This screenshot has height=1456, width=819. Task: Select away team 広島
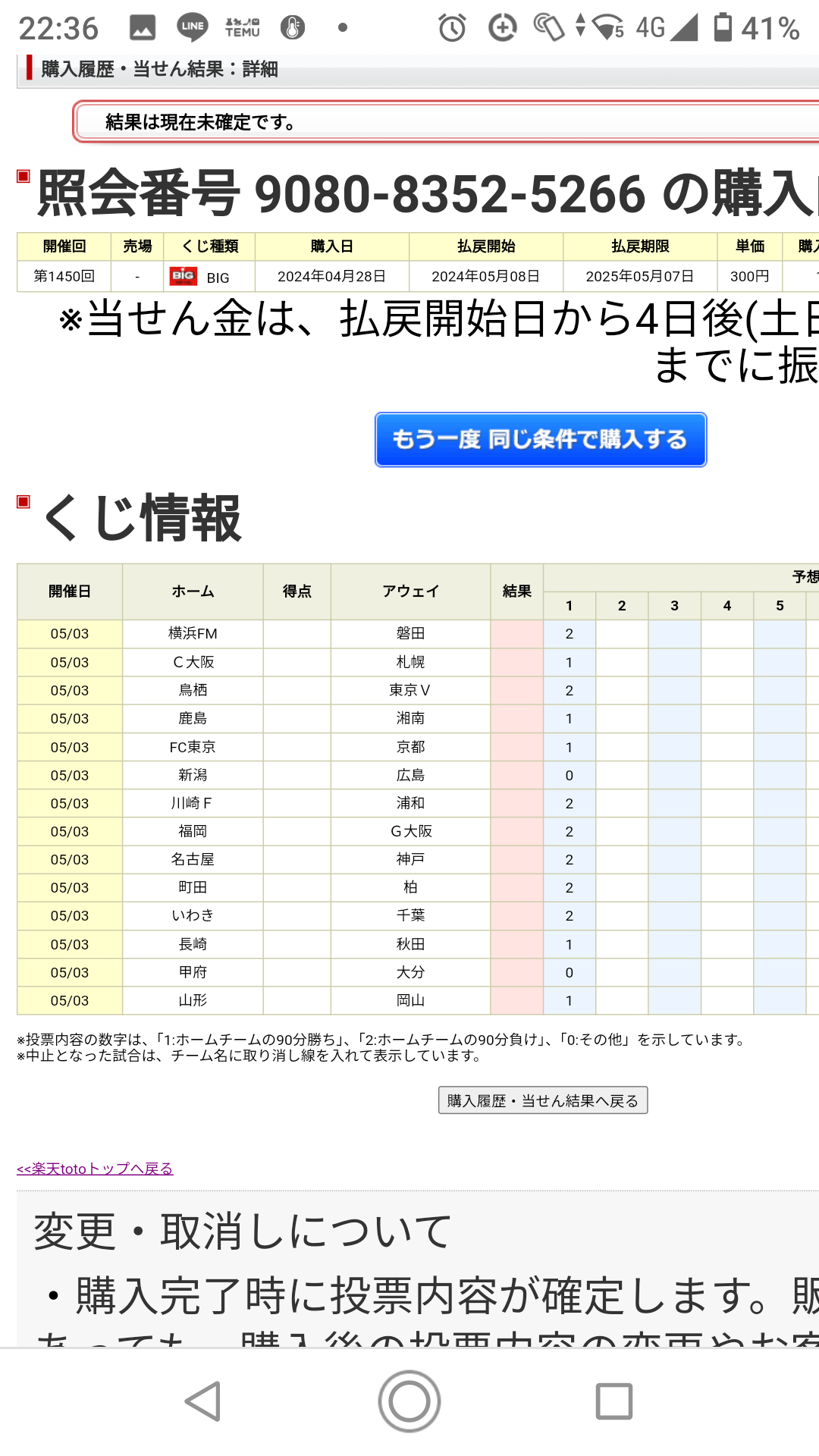410,775
